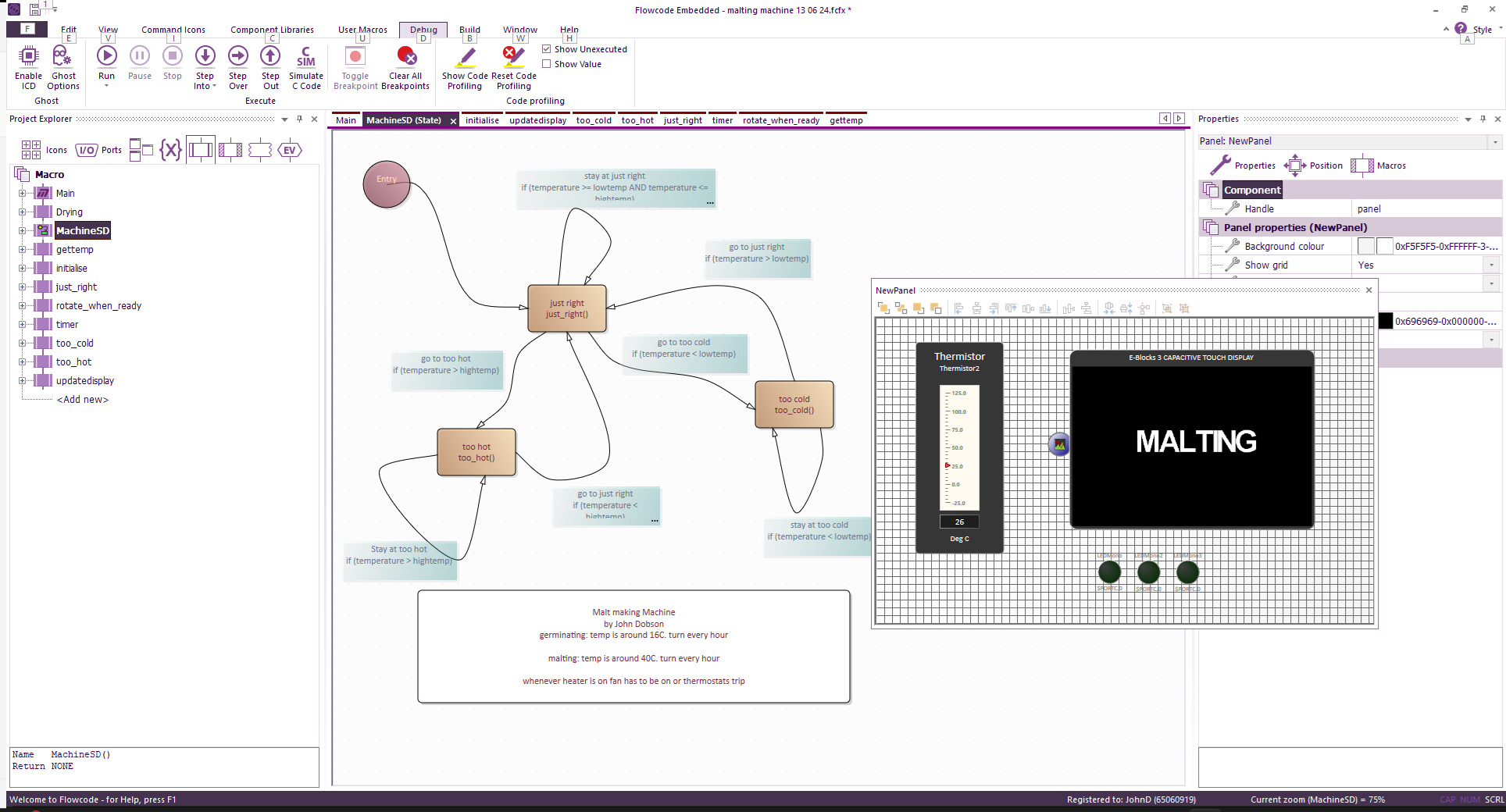Click the Add new macro link

click(x=83, y=400)
